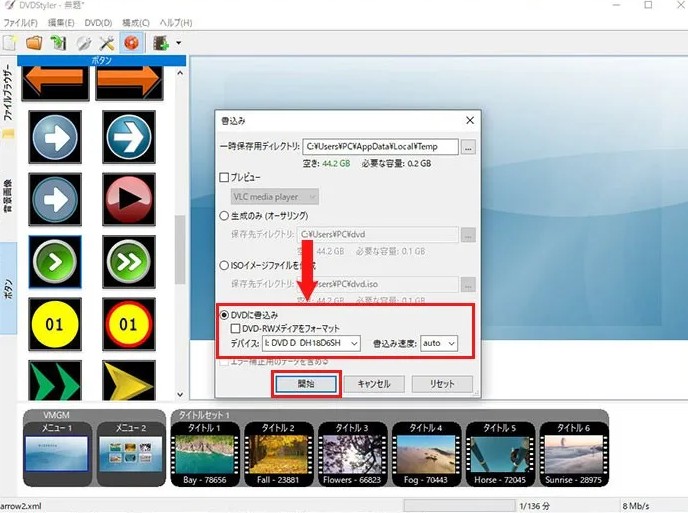Expand the Add file dropdown arrow
This screenshot has width=688, height=513.
(179, 43)
